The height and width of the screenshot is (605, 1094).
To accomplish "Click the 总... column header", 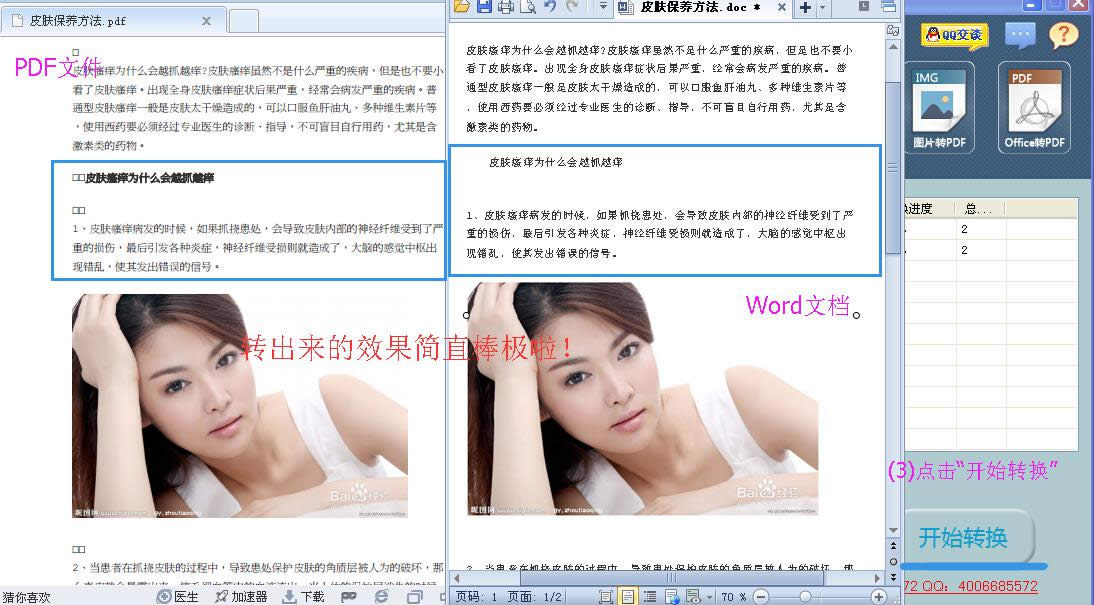I will [979, 209].
